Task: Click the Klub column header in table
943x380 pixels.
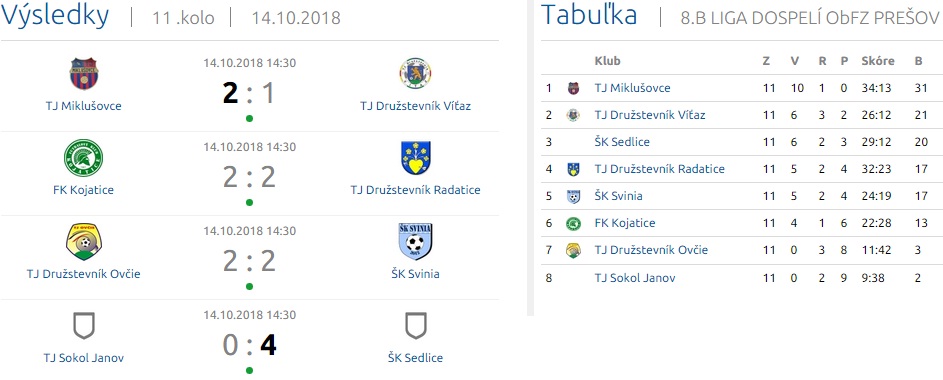Action: 607,61
